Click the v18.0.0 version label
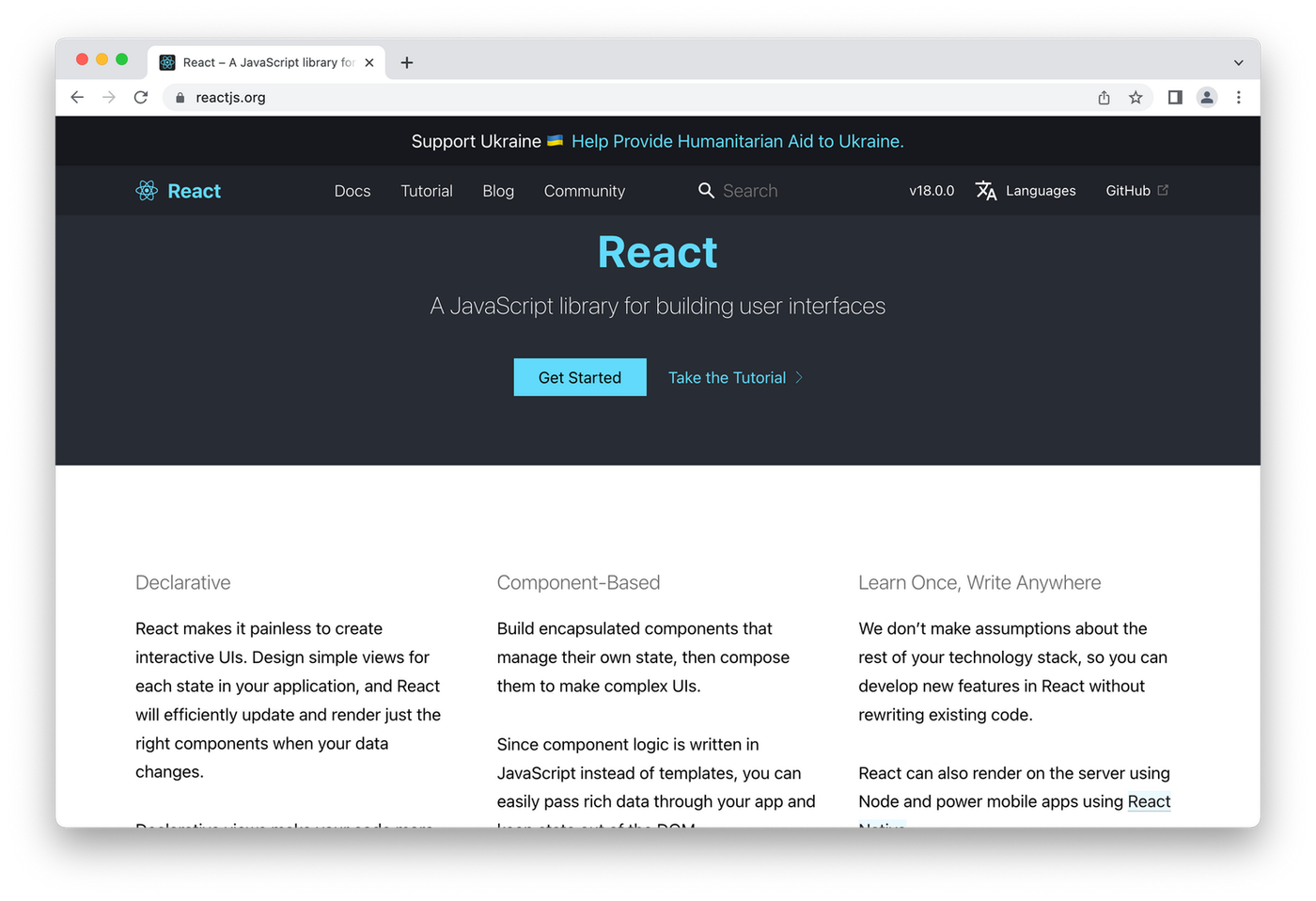1316x901 pixels. (931, 190)
